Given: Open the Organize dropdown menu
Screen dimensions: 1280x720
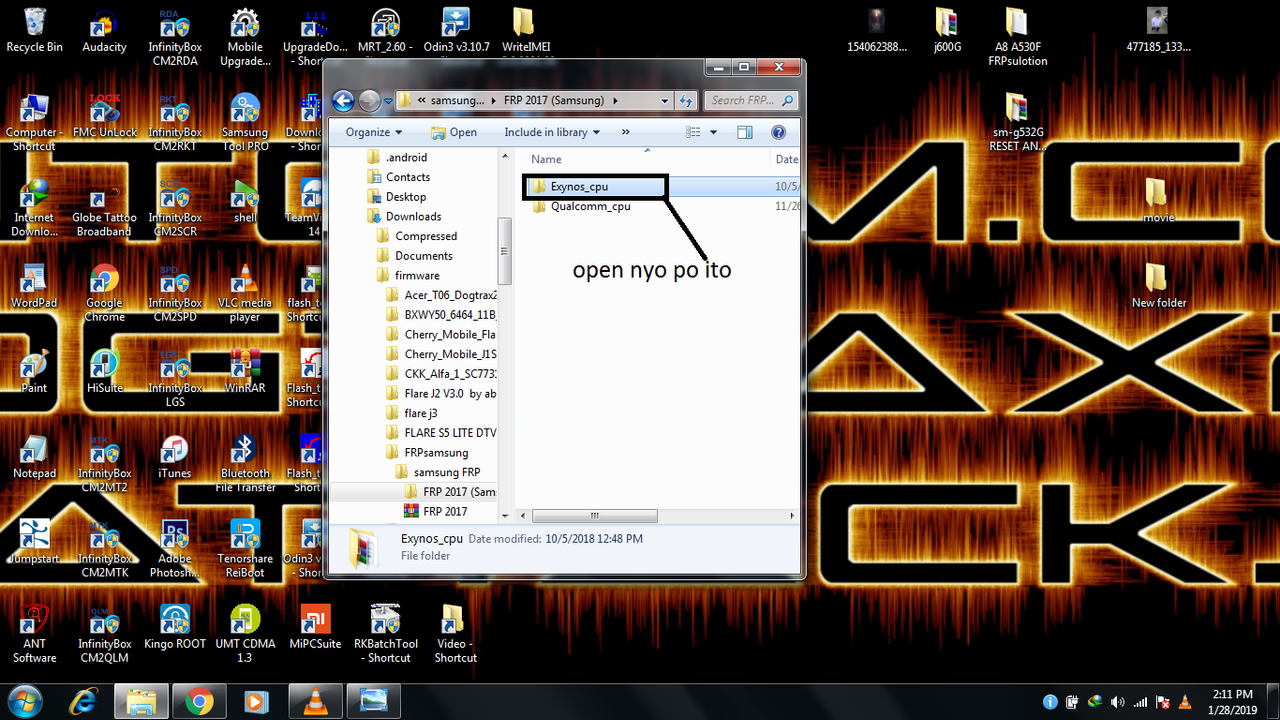Looking at the screenshot, I should (x=374, y=132).
